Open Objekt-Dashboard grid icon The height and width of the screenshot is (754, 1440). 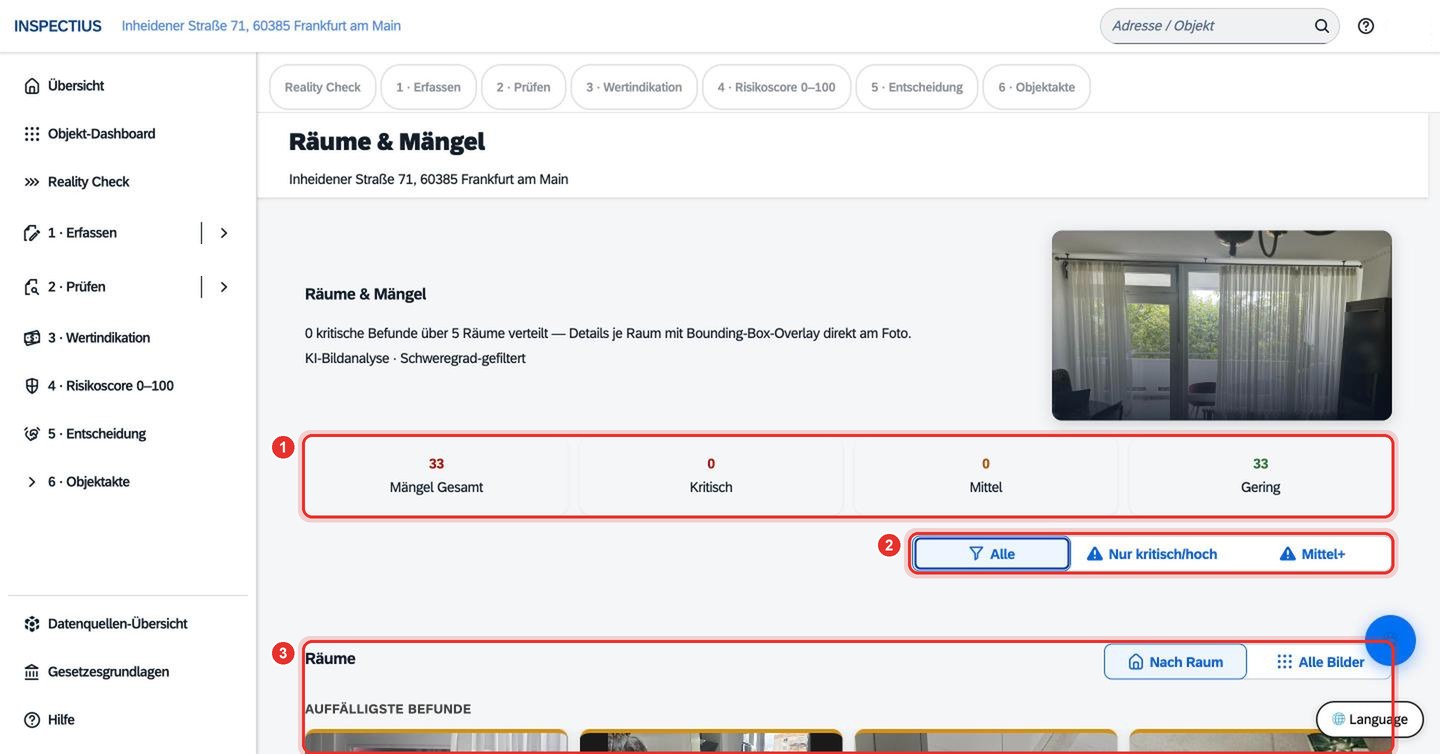coord(32,134)
